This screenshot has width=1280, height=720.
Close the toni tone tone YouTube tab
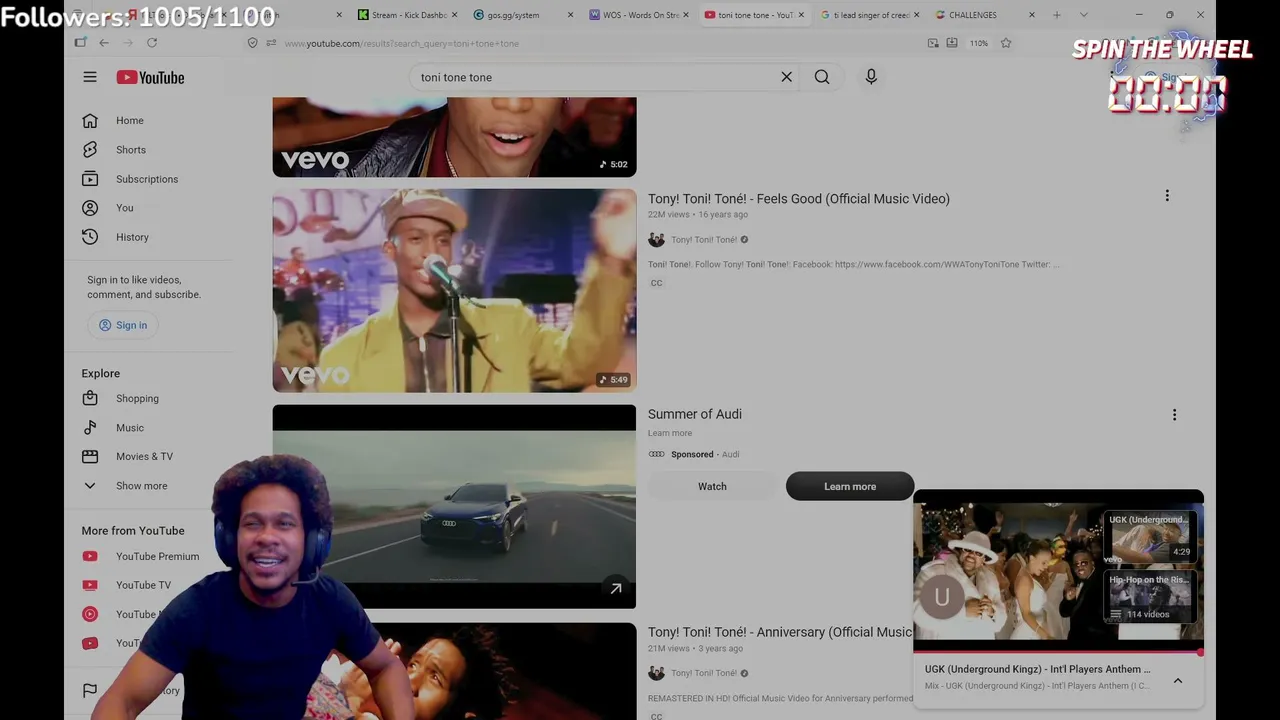pos(801,15)
